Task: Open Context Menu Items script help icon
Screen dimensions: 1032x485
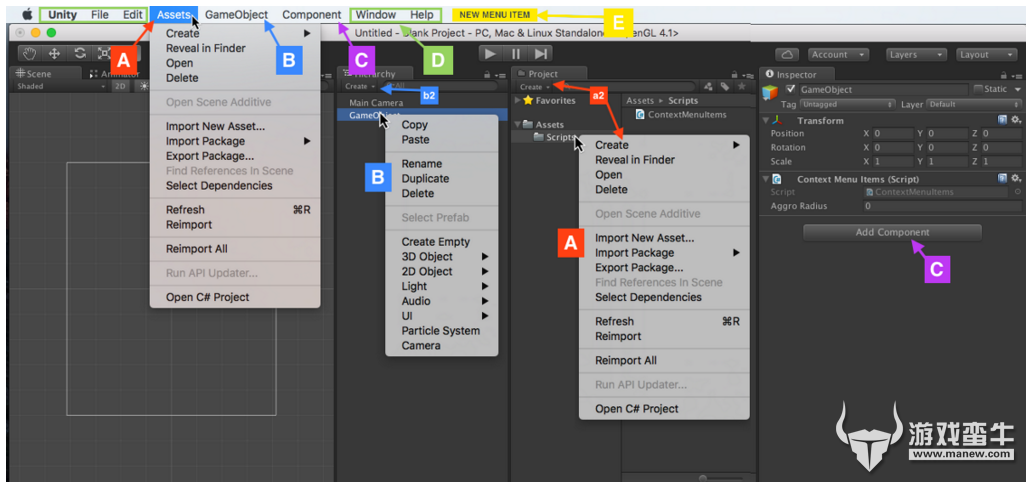Action: pyautogui.click(x=1002, y=178)
